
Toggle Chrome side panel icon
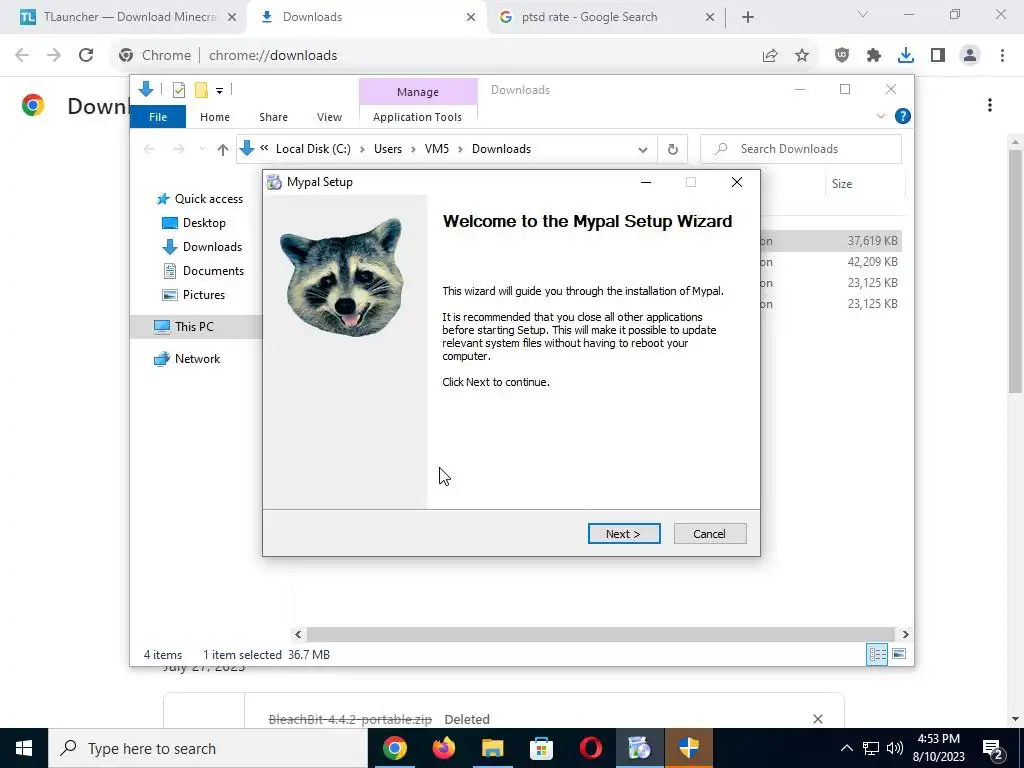[938, 56]
